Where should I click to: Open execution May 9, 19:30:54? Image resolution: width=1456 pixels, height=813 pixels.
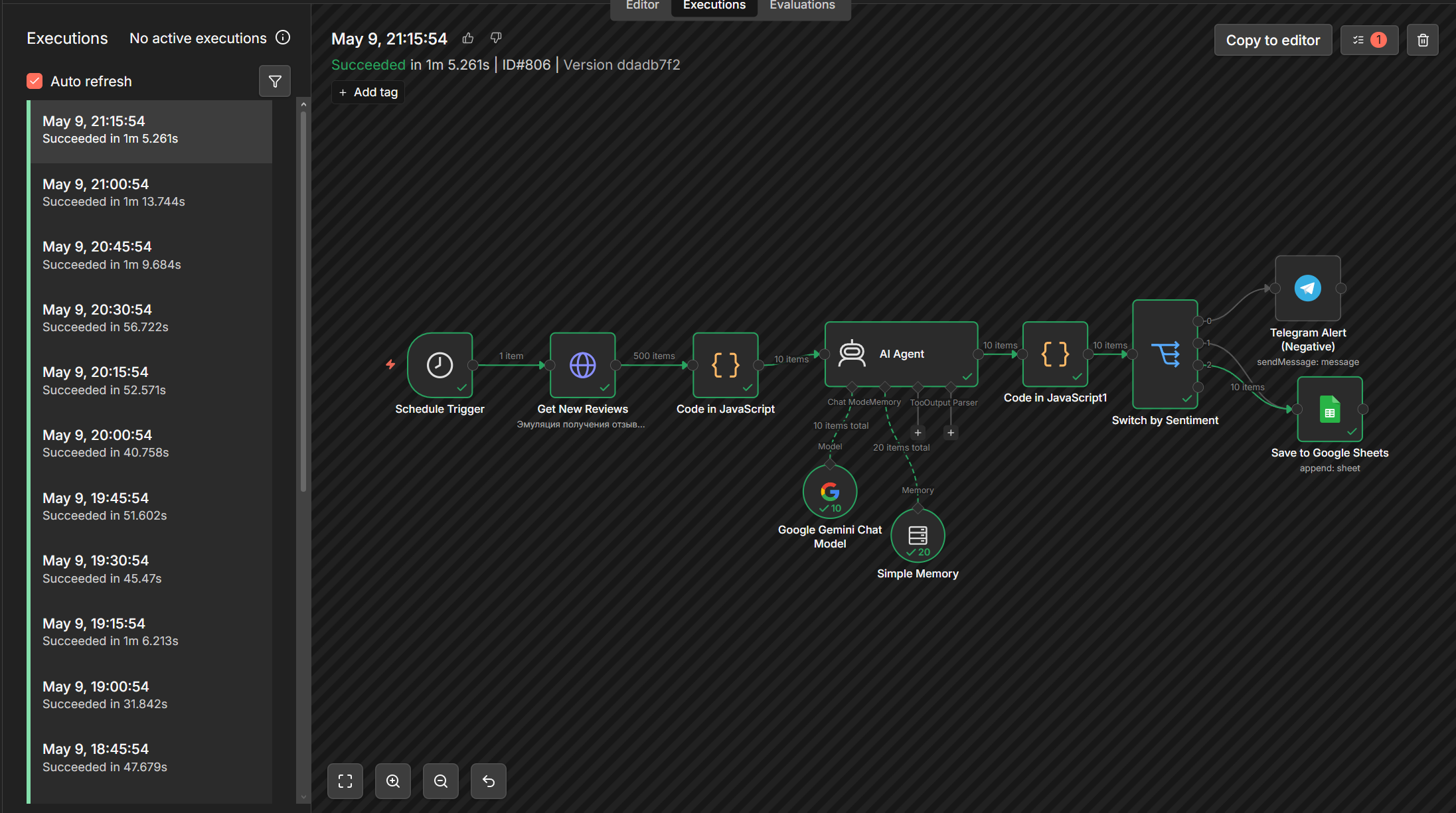[x=150, y=571]
